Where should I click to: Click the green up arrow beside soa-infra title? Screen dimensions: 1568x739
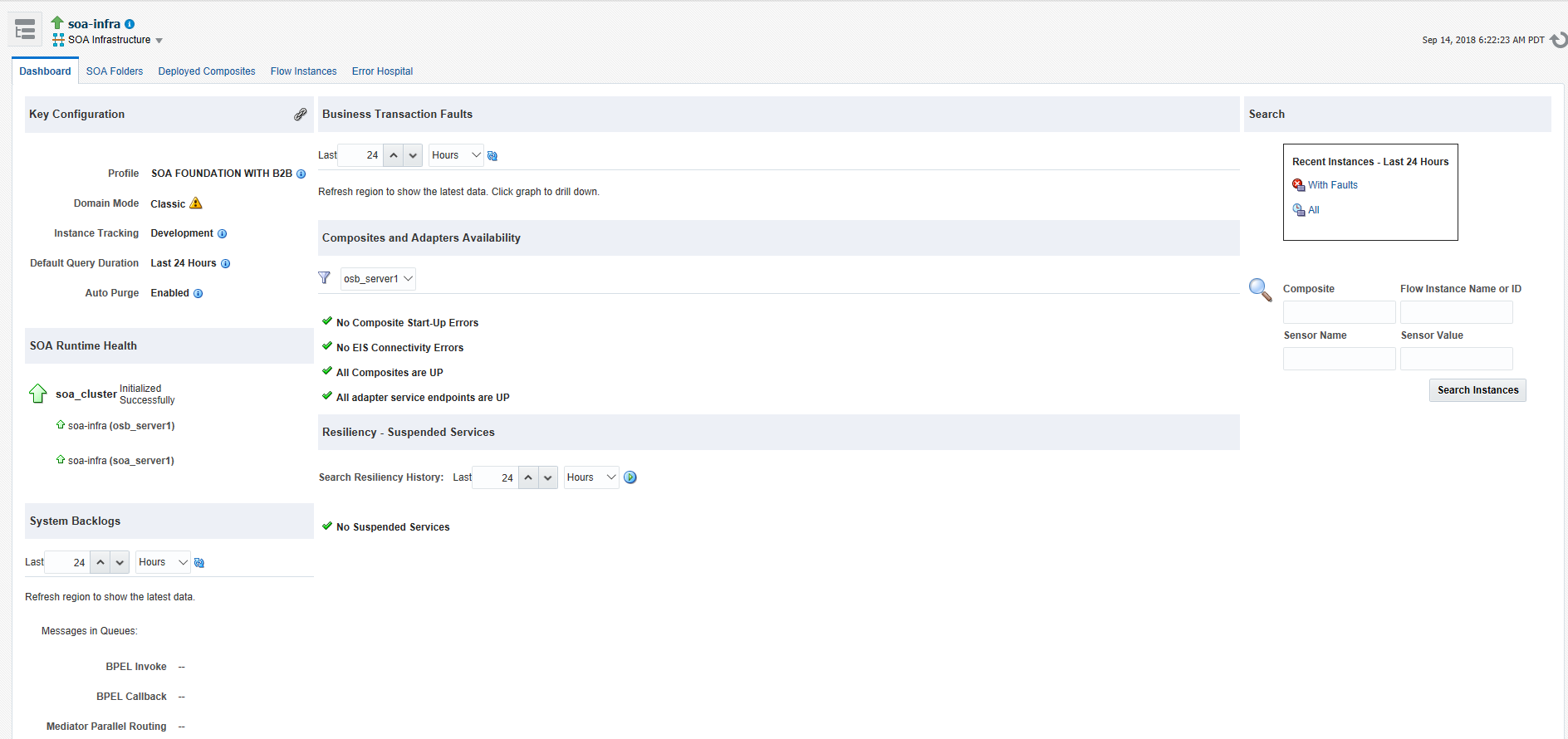[x=57, y=22]
